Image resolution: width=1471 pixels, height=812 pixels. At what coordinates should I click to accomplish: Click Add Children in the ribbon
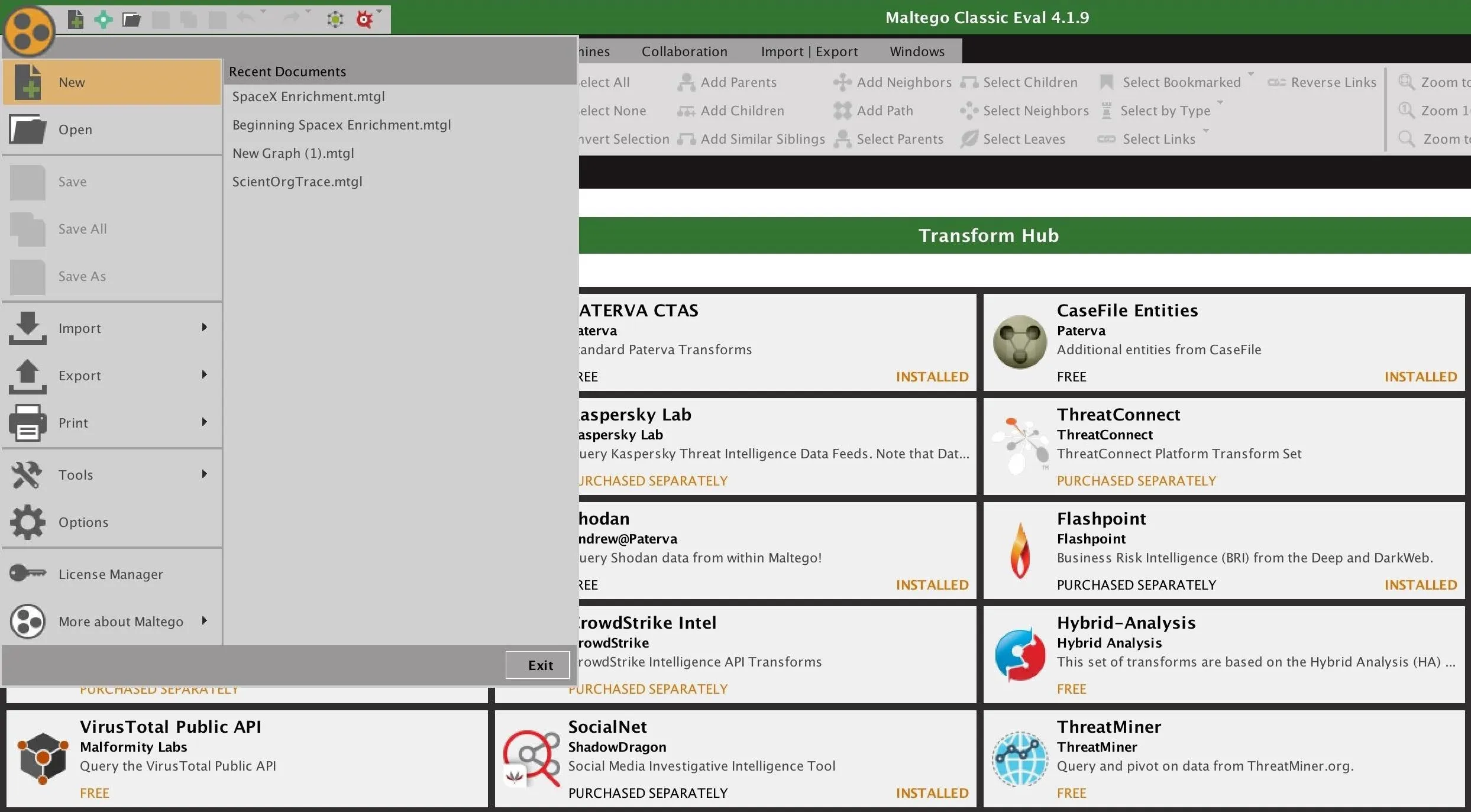730,111
